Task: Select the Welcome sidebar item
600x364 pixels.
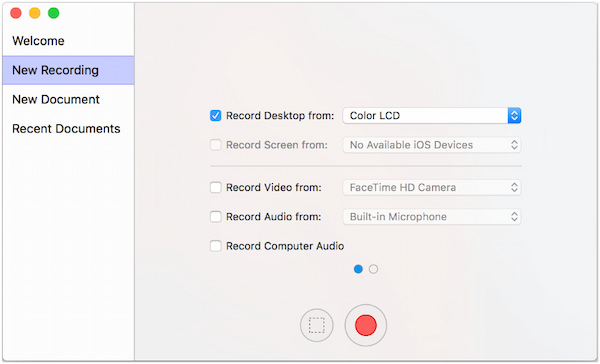Action: pyautogui.click(x=68, y=41)
